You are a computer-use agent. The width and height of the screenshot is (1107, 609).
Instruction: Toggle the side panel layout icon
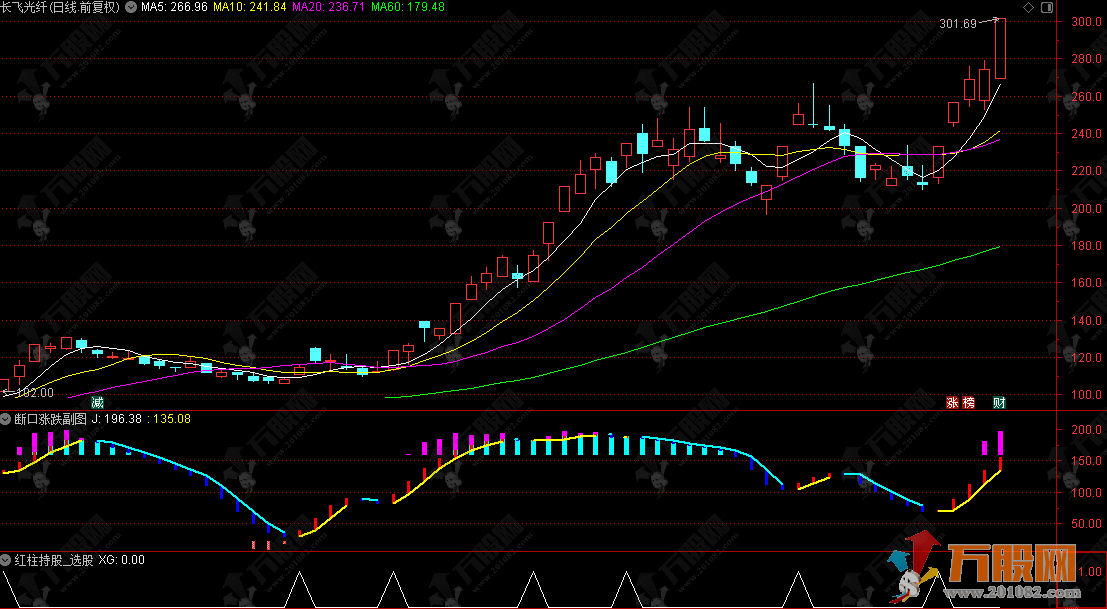(1046, 7)
